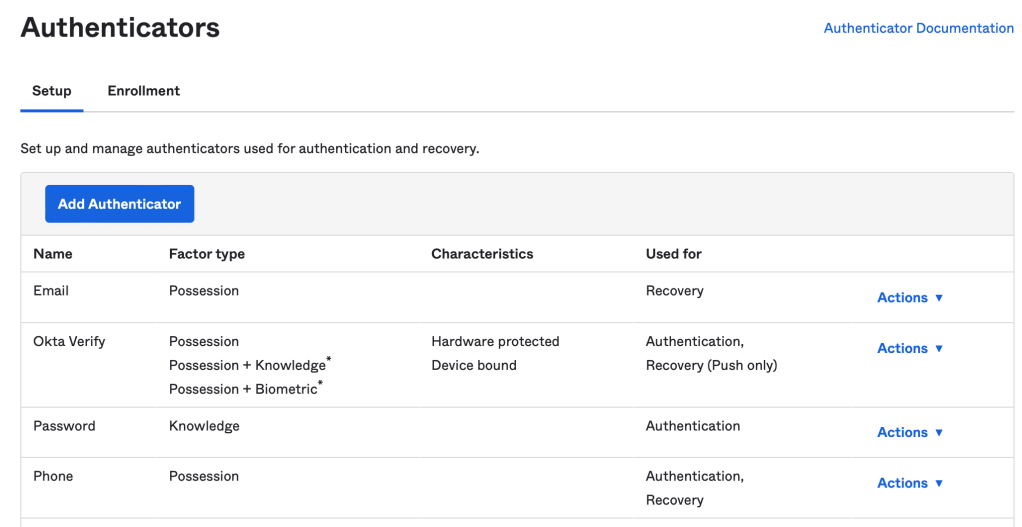This screenshot has width=1022, height=527.
Task: Click the Possession + Biometric factor text
Action: (243, 390)
